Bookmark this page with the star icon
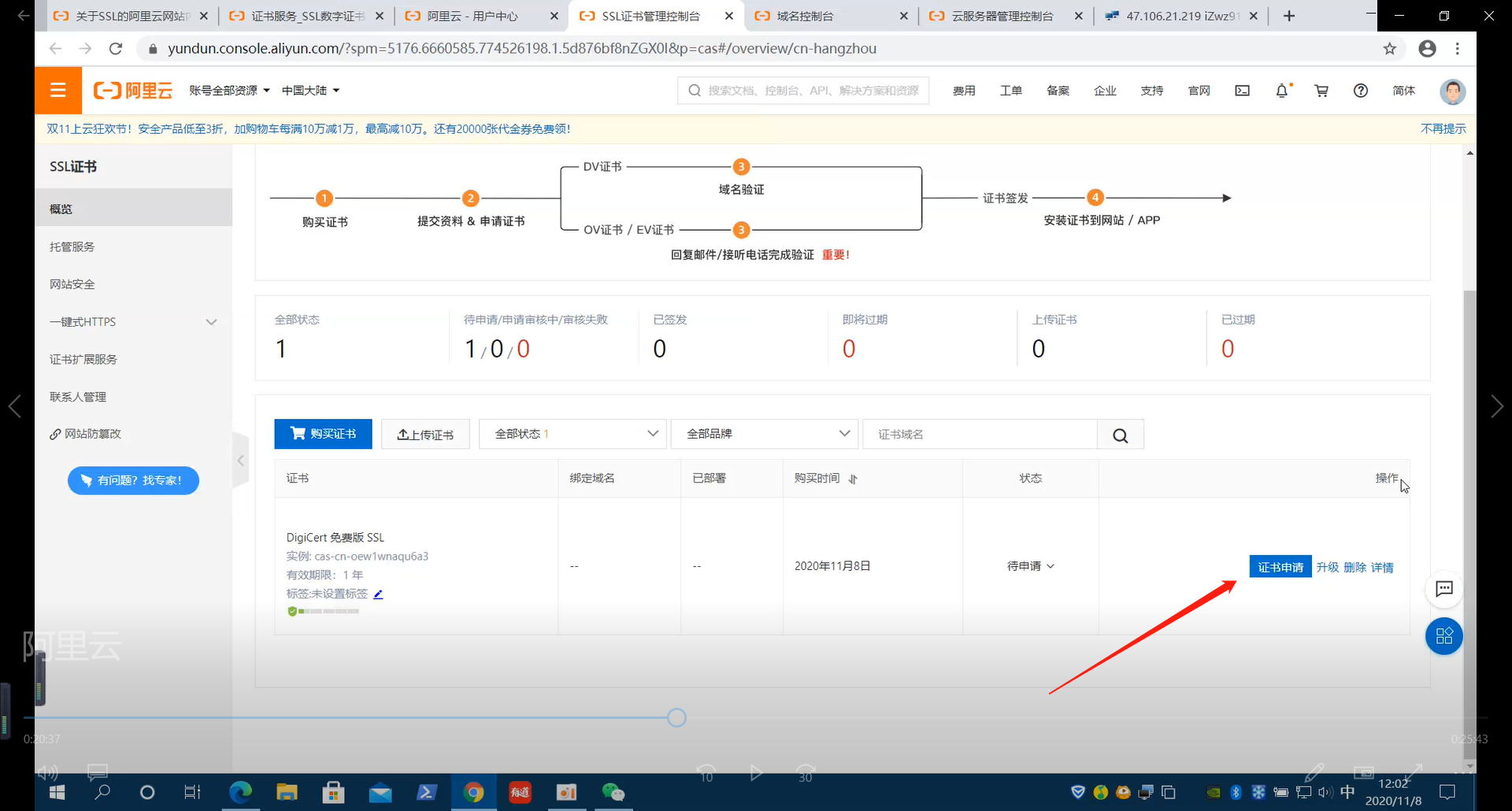Viewport: 1512px width, 811px height. tap(1389, 49)
